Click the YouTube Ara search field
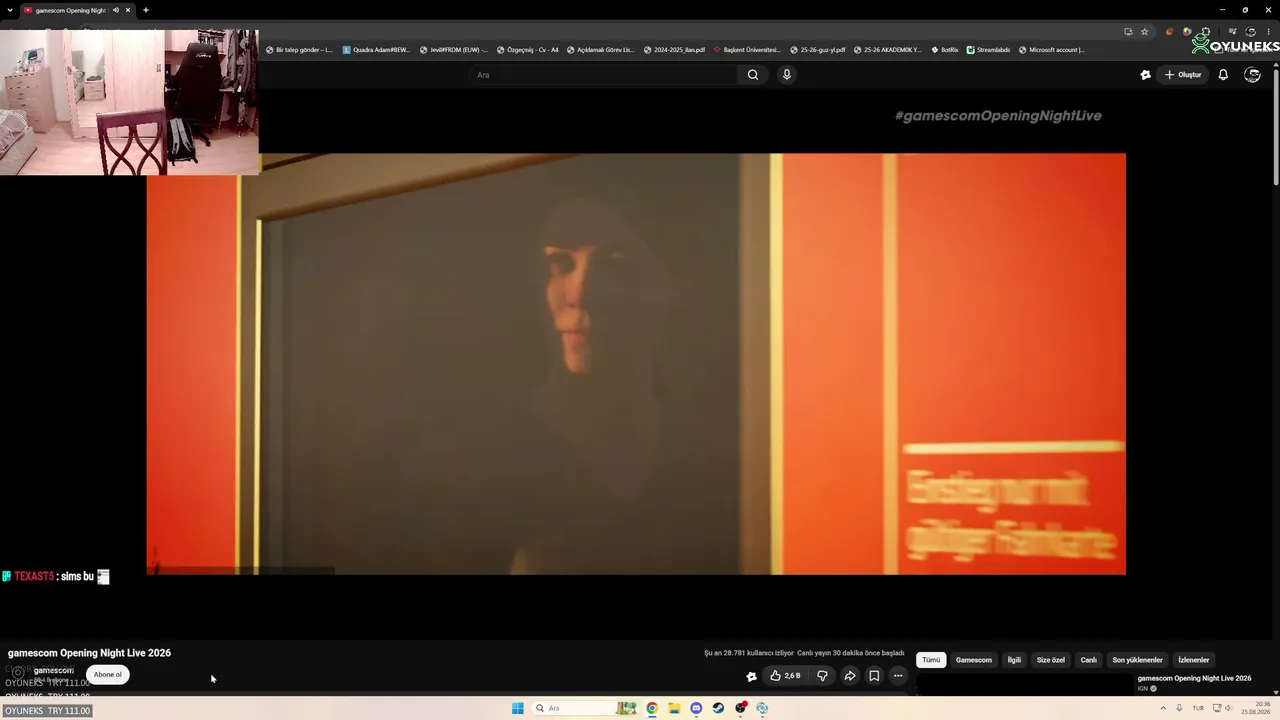The image size is (1280, 720). coord(603,75)
